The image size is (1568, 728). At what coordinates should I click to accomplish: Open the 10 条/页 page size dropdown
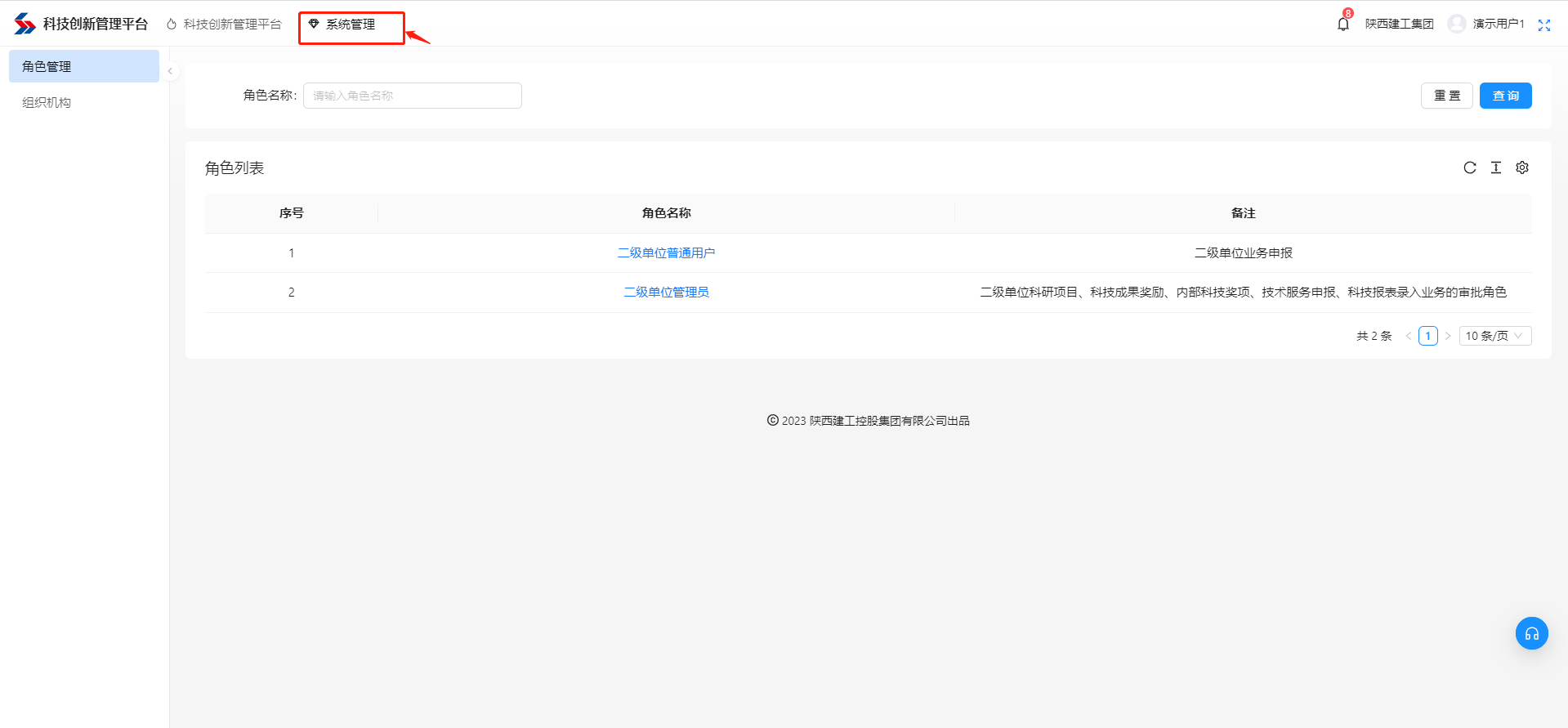(1494, 336)
